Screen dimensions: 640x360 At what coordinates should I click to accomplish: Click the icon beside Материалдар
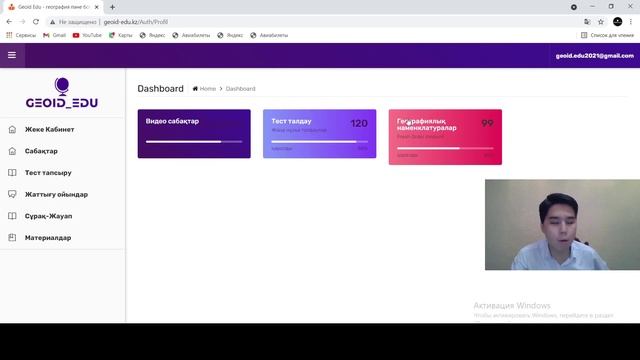[x=12, y=238]
